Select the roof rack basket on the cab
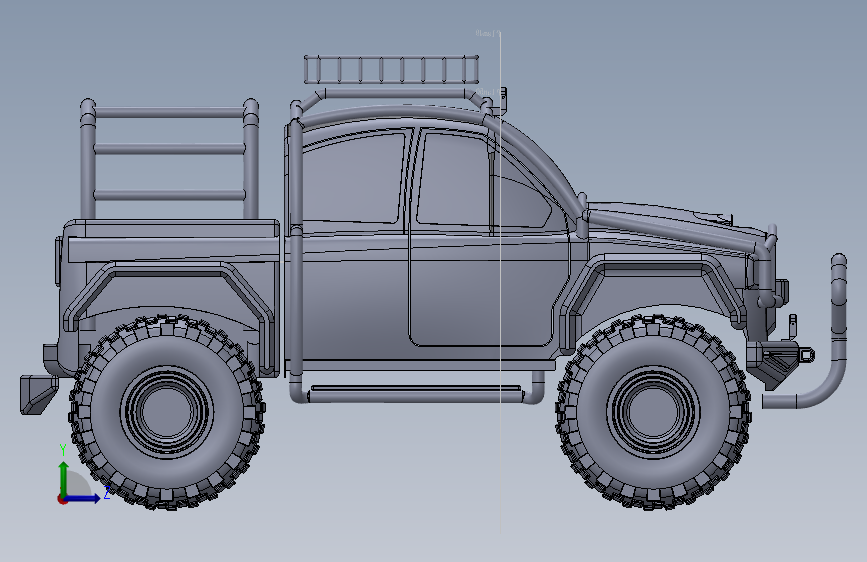Screen dimensions: 867x562 coord(391,70)
